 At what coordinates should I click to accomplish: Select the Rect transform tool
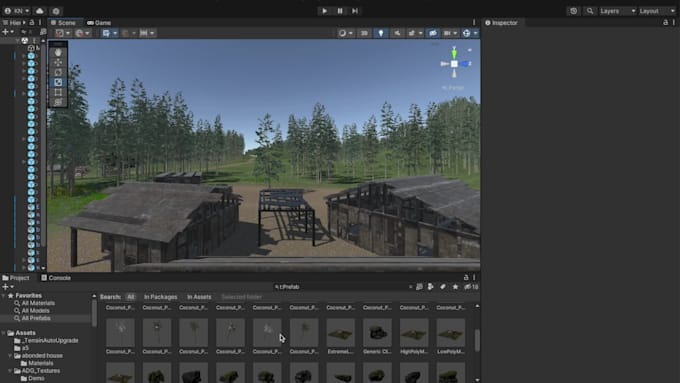[x=58, y=92]
